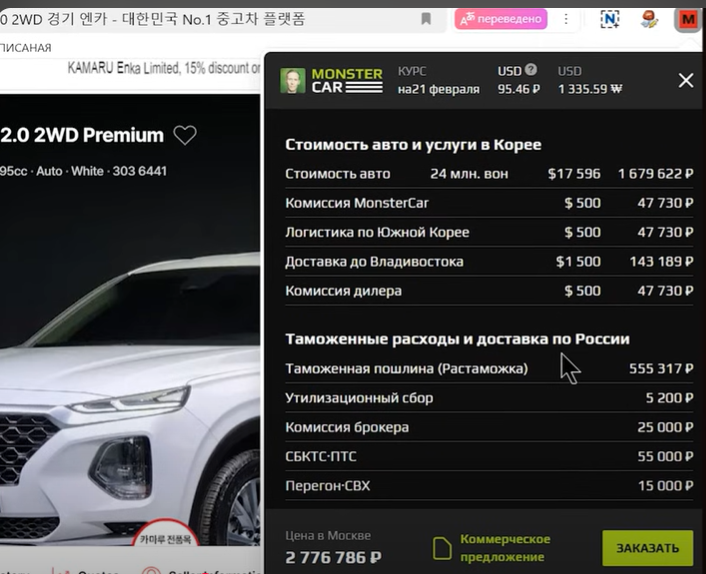Click the MONSTER CAR logo text
Screen dimensions: 706x574
click(347, 81)
